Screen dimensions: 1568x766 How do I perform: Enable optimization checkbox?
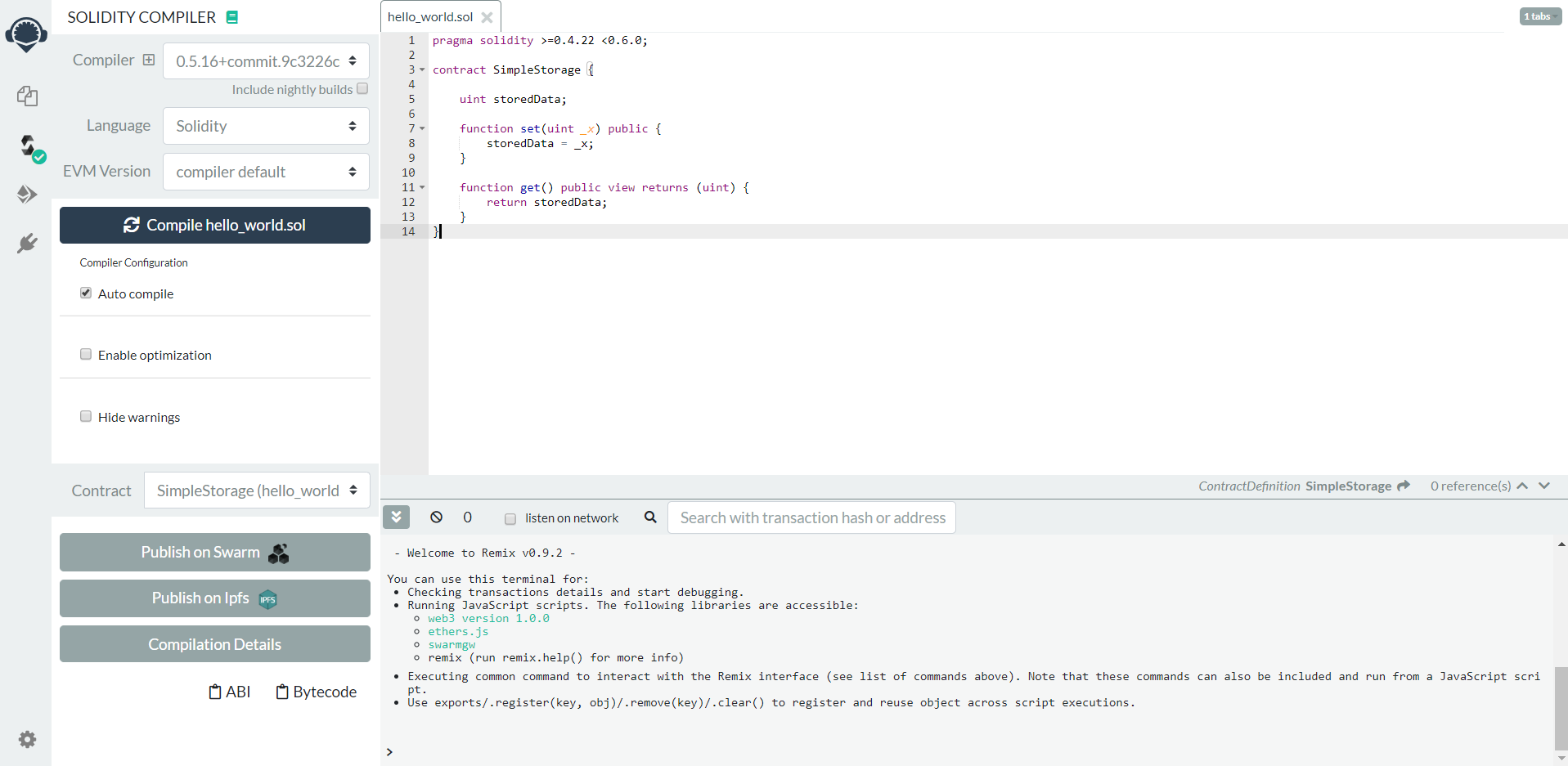click(86, 354)
